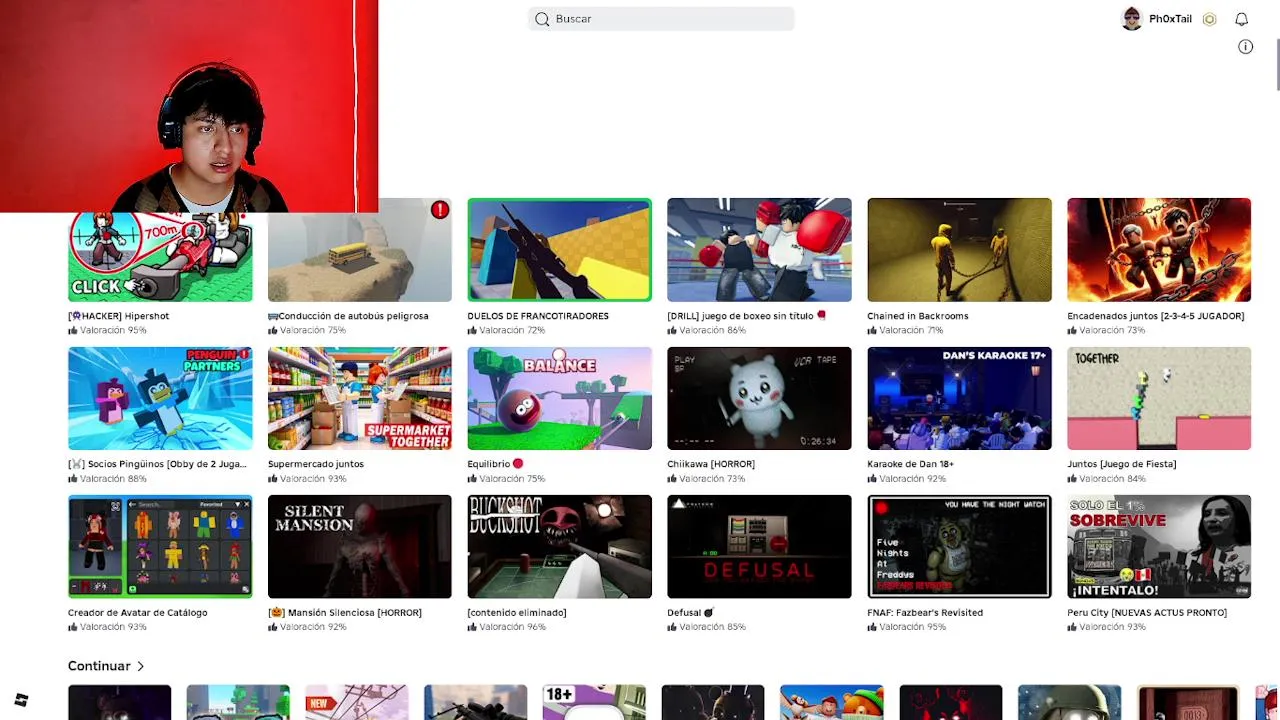Open the Robux coin icon
This screenshot has height=720, width=1280.
point(1209,19)
